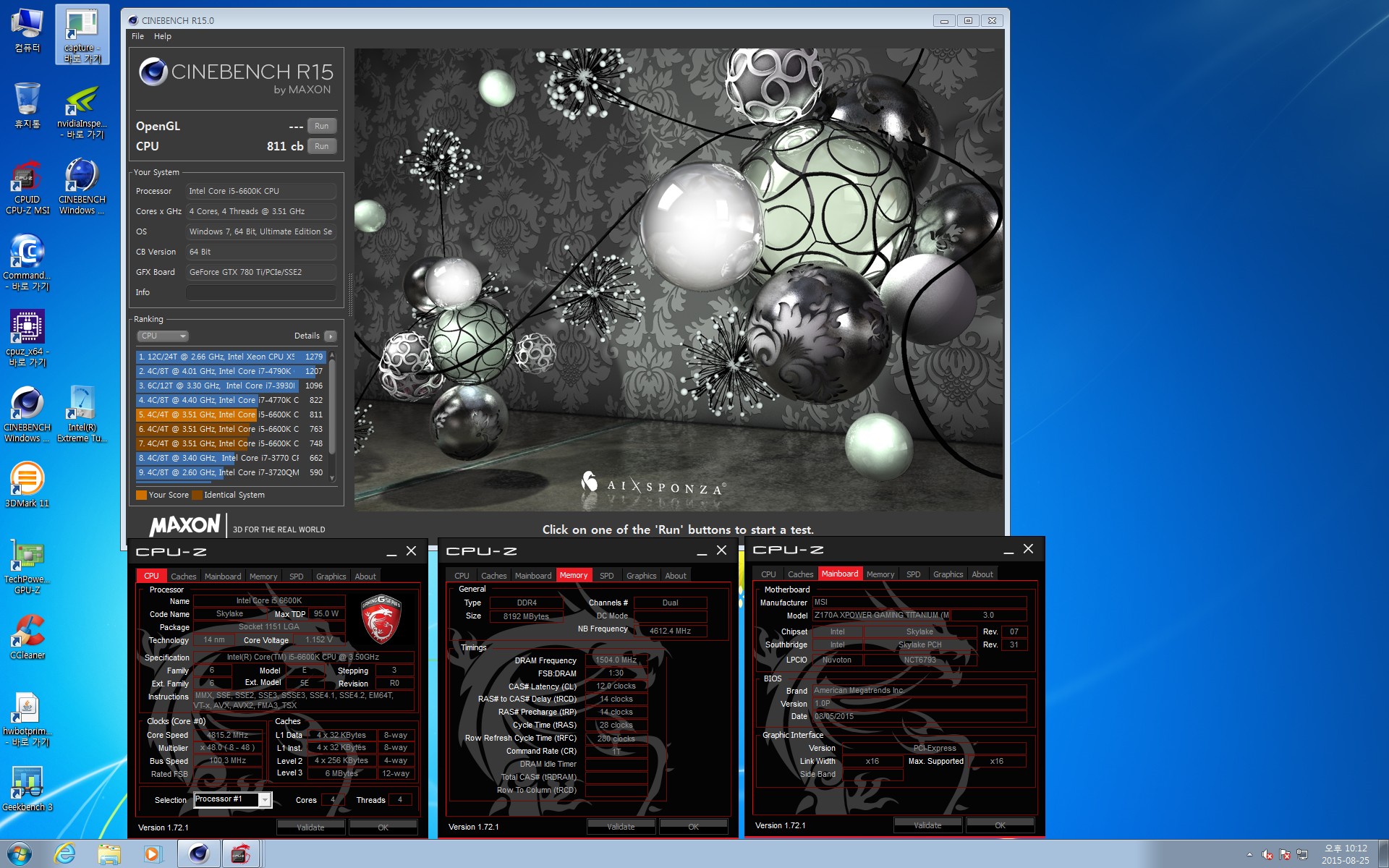Click the network tray icon
The width and height of the screenshot is (1389, 868).
(x=1302, y=855)
